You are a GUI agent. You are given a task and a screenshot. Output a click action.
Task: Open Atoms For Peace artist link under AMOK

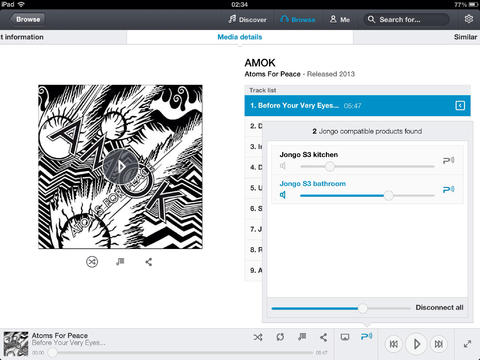(x=272, y=74)
